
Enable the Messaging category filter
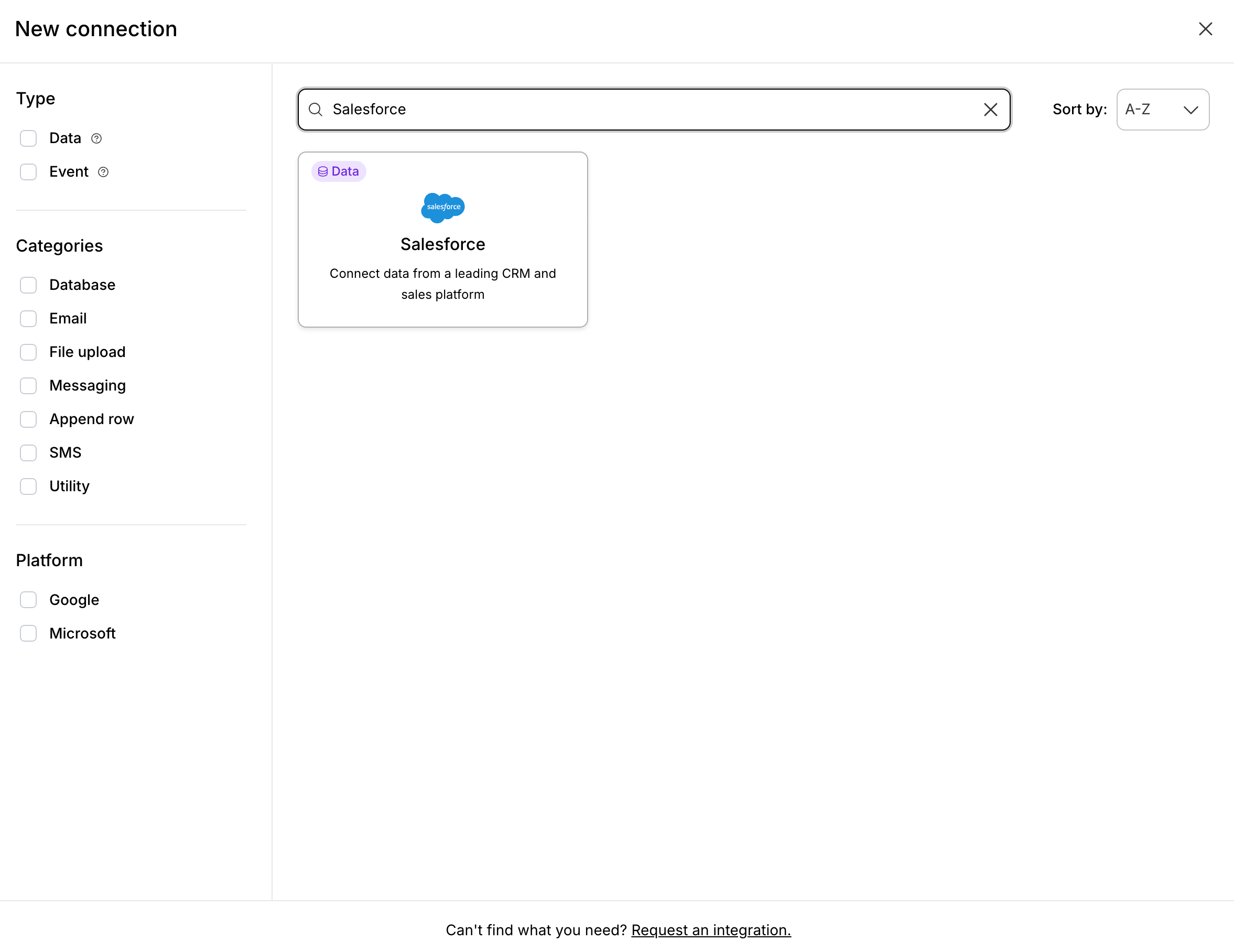click(28, 386)
